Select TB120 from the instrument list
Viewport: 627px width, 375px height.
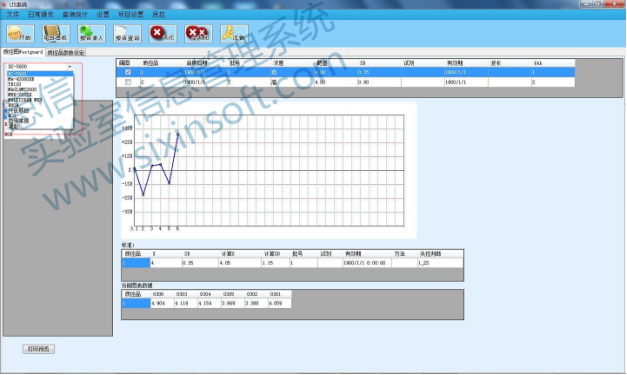(x=14, y=84)
